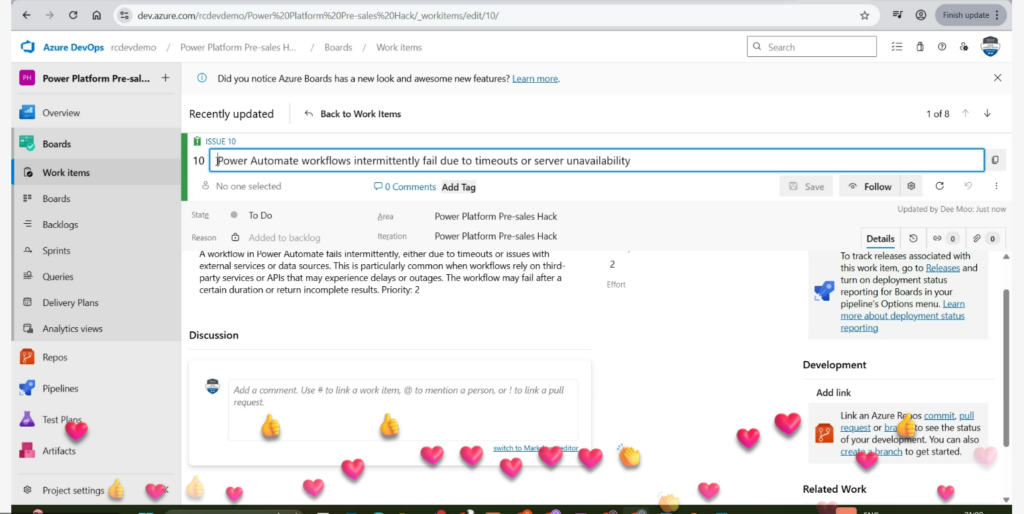The image size is (1024, 514).
Task: Click the Discussion comment box
Action: tap(403, 410)
